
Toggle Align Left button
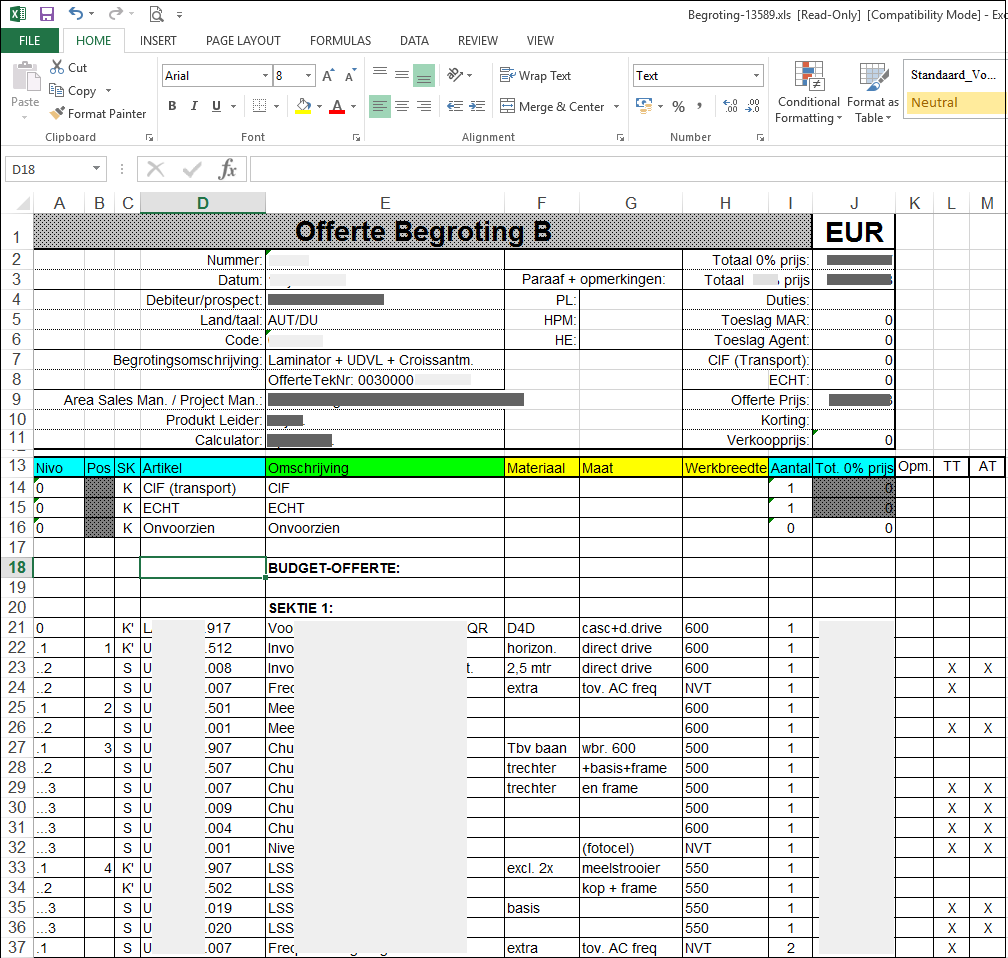coord(380,106)
